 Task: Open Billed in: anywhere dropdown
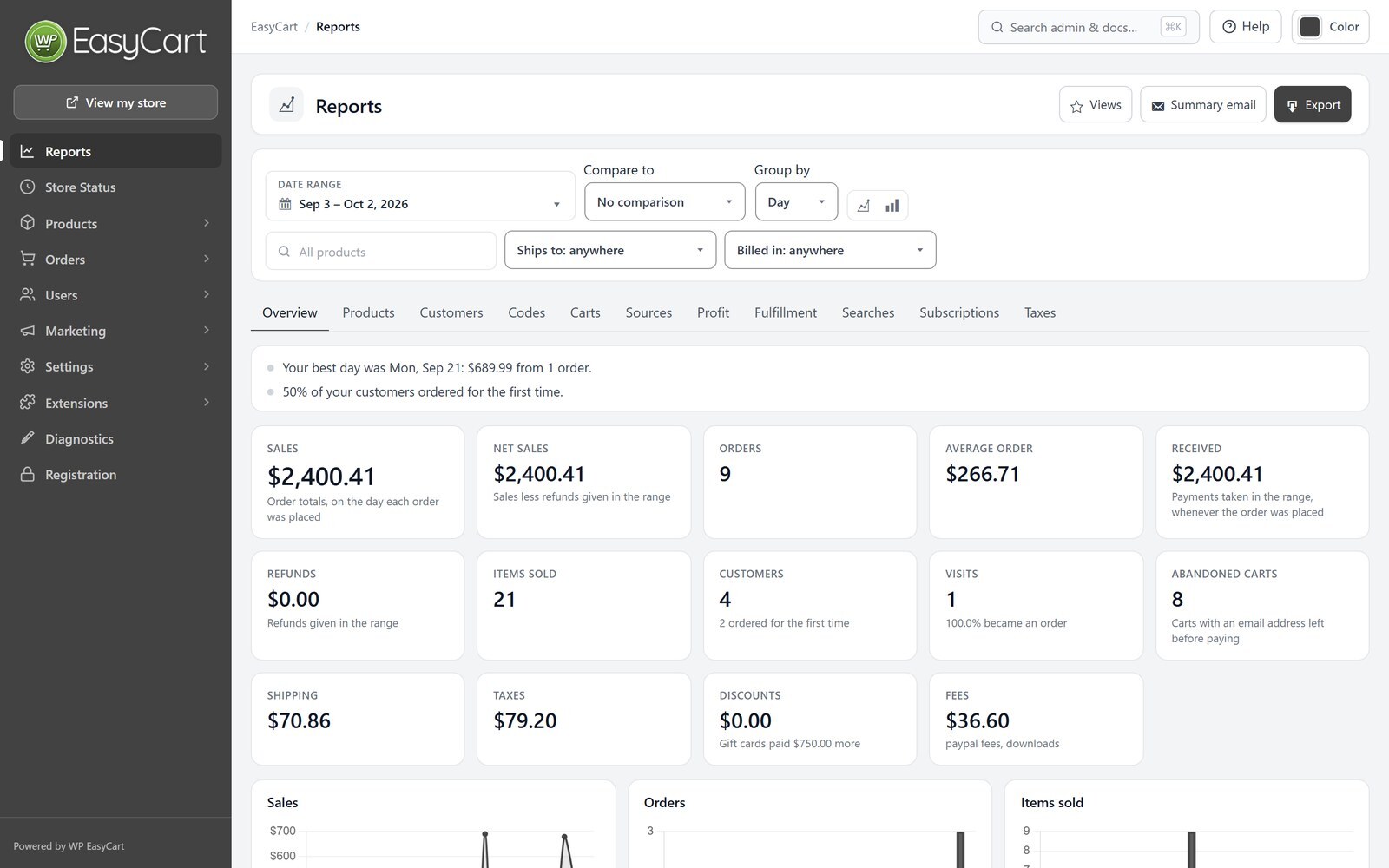pyautogui.click(x=830, y=250)
